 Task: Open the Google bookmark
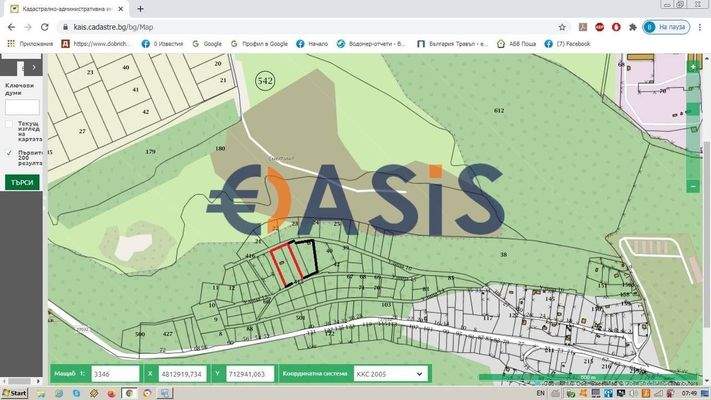pos(208,44)
